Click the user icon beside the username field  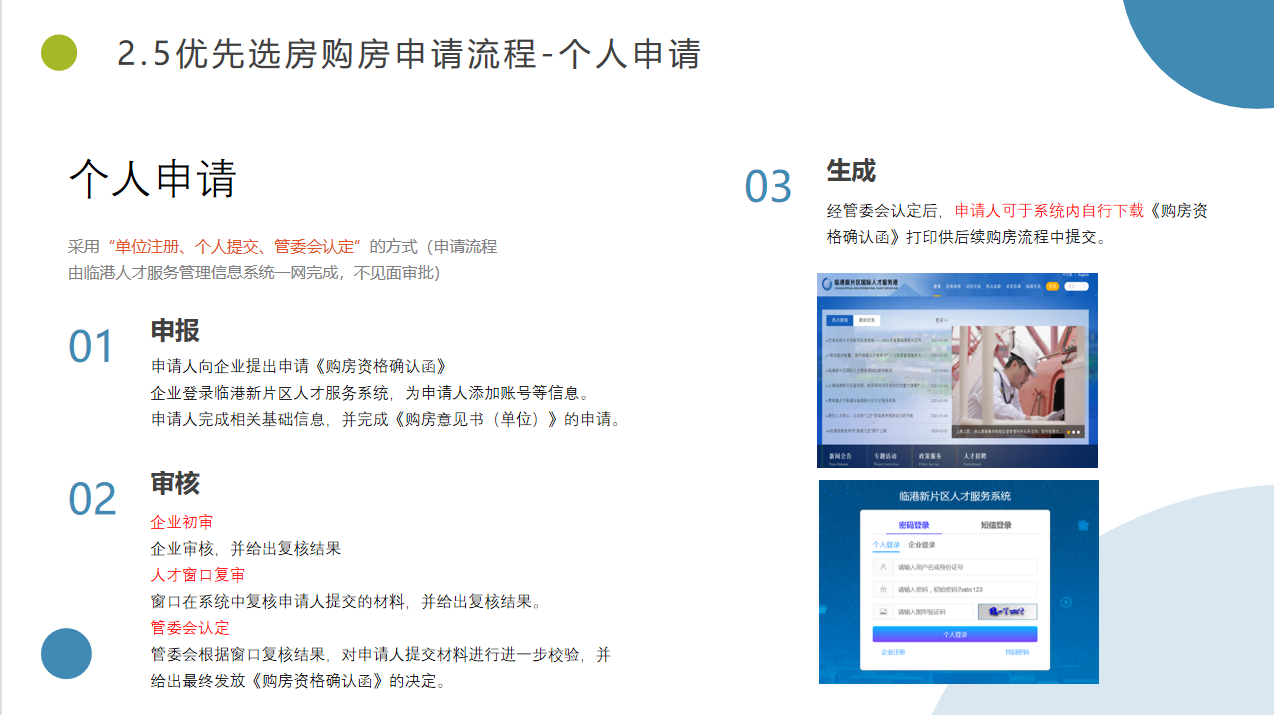(883, 567)
